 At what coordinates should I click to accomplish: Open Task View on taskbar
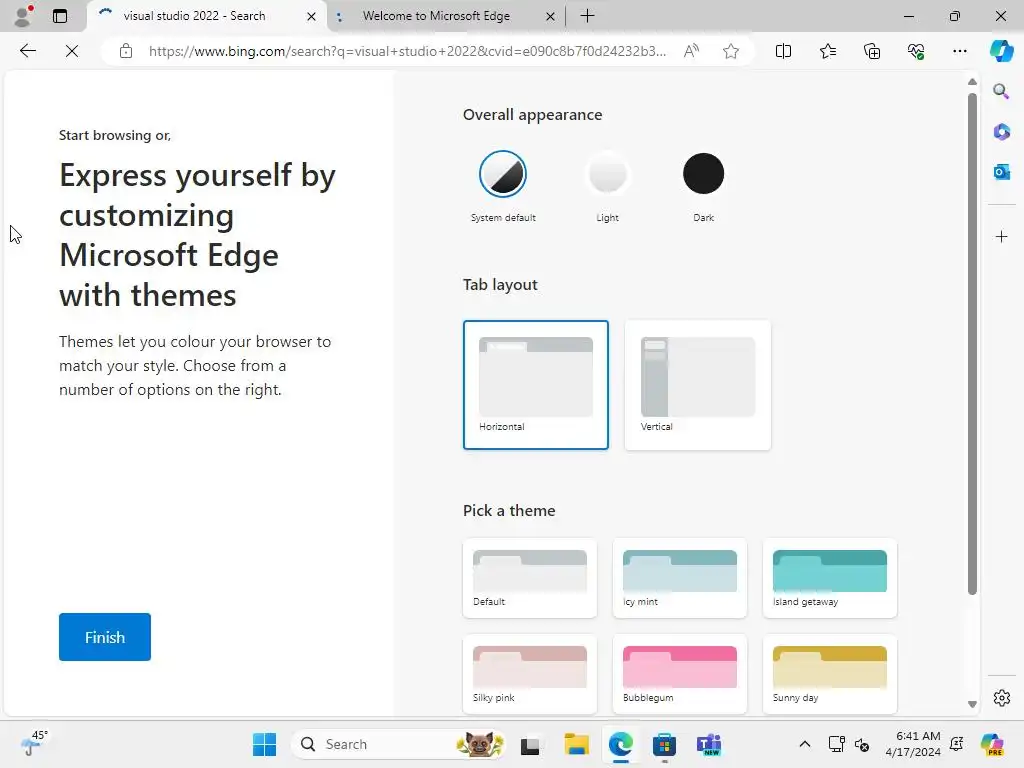(530, 744)
